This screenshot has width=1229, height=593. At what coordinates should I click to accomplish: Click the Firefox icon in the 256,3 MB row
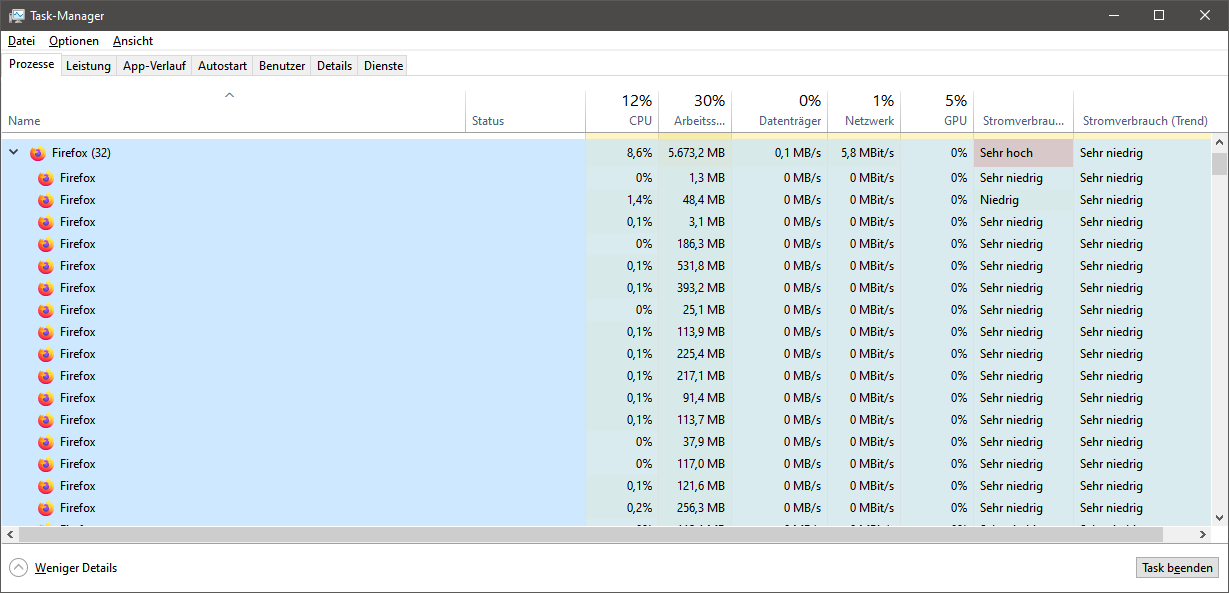(45, 508)
